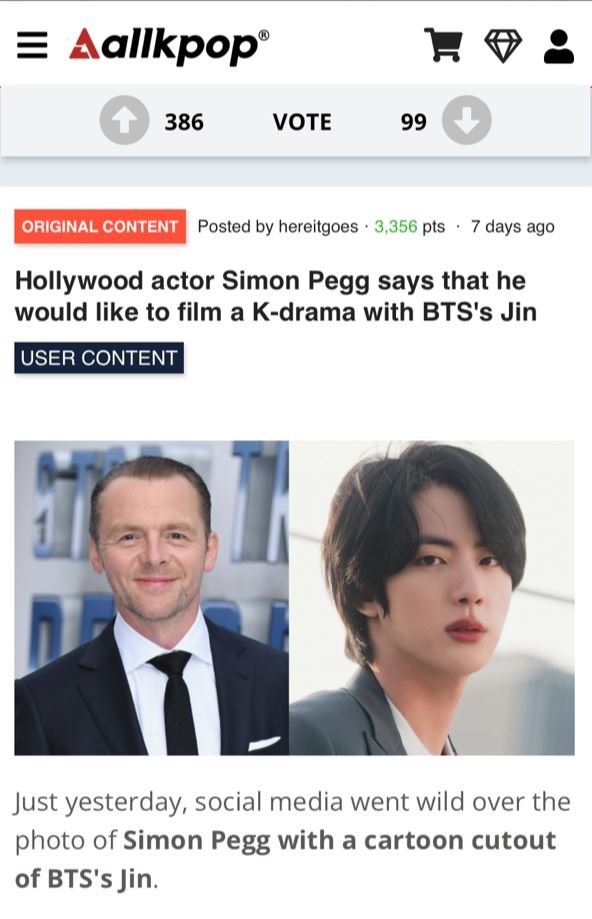Viewport: 592px width, 919px height.
Task: Open author hereitgoes profile
Action: click(x=318, y=226)
